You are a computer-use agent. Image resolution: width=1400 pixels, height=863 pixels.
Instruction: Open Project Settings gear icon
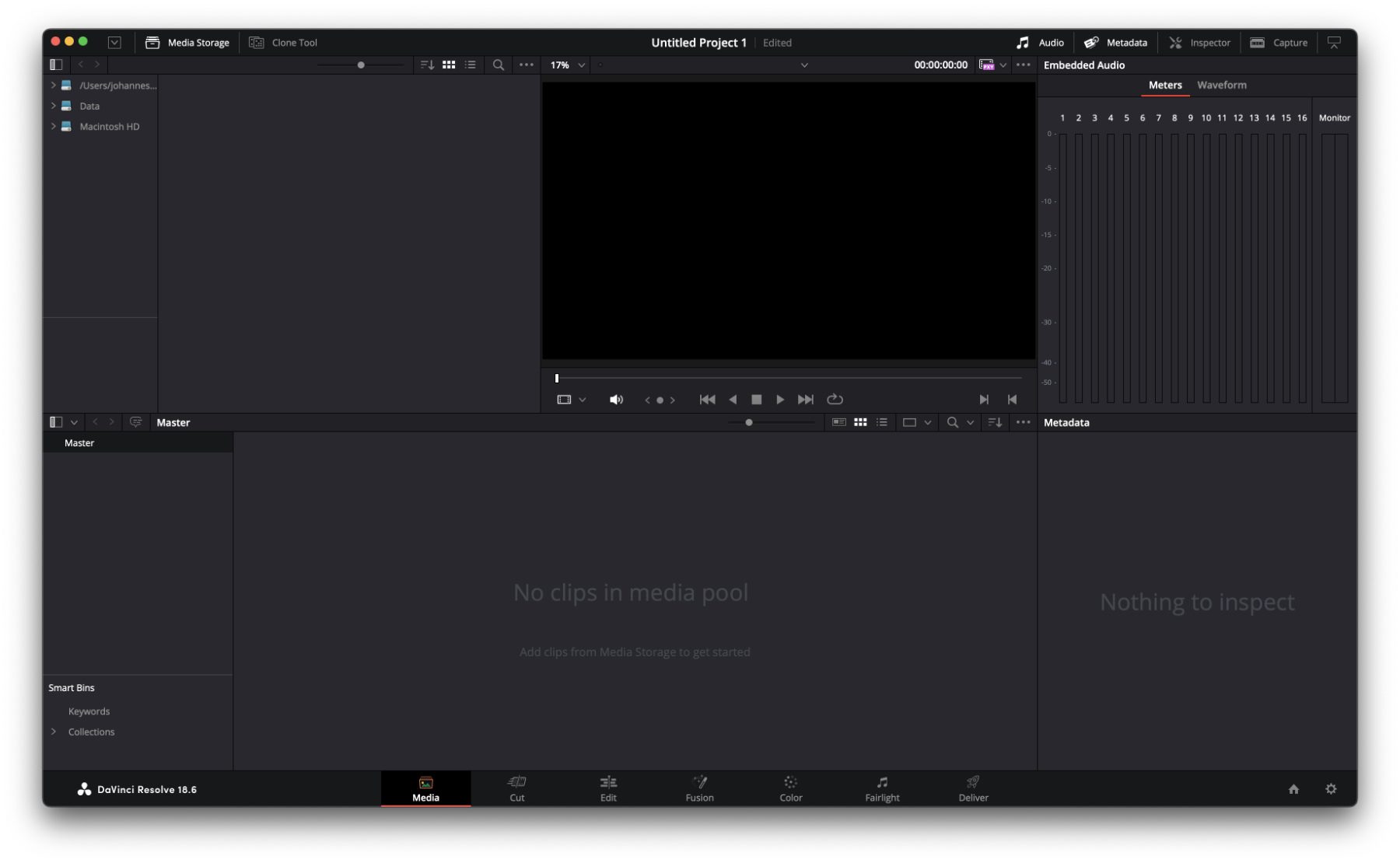tap(1331, 789)
